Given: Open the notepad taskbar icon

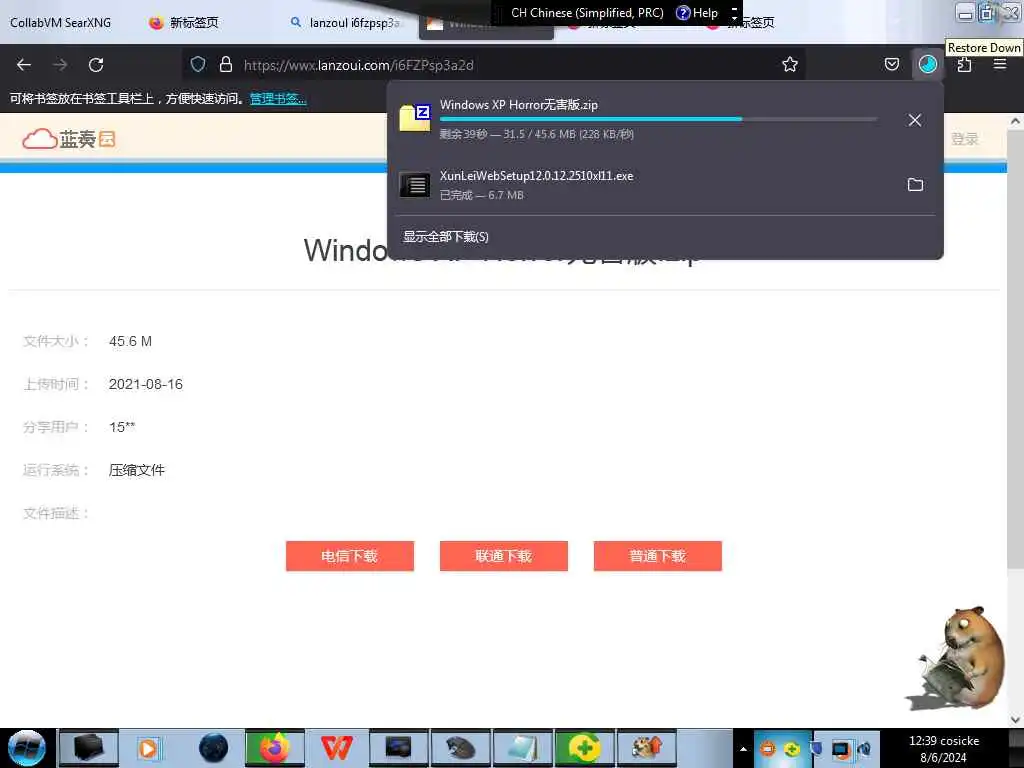Looking at the screenshot, I should [522, 748].
